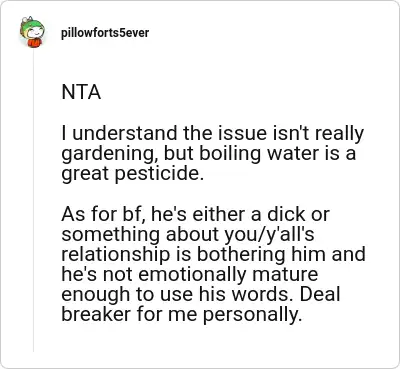Image resolution: width=400 pixels, height=369 pixels.
Task: Click the pillowforts5ever avatar icon
Action: click(32, 32)
